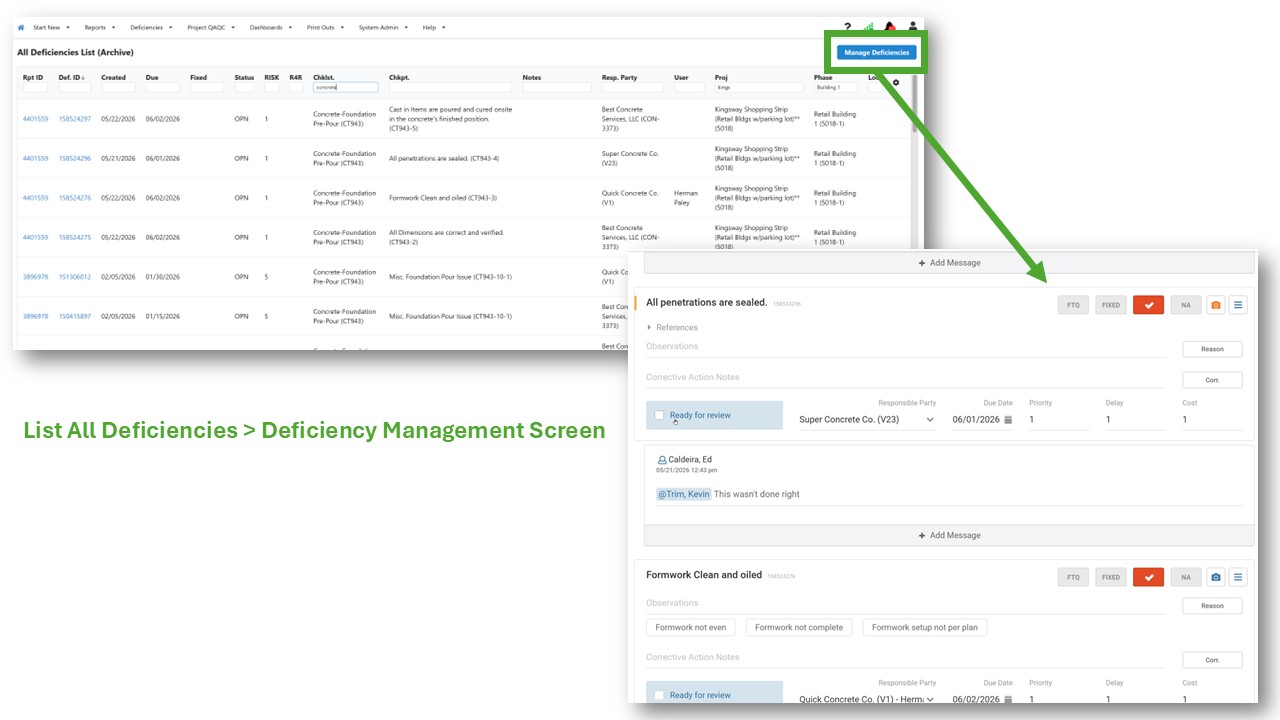Click NA for All penetrations are sealed
The image size is (1280, 720).
1185,305
